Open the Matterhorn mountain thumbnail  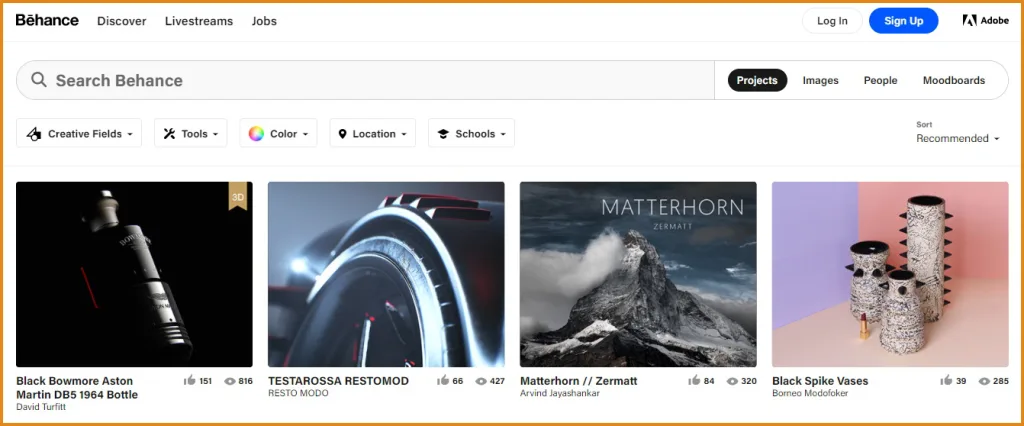click(638, 274)
